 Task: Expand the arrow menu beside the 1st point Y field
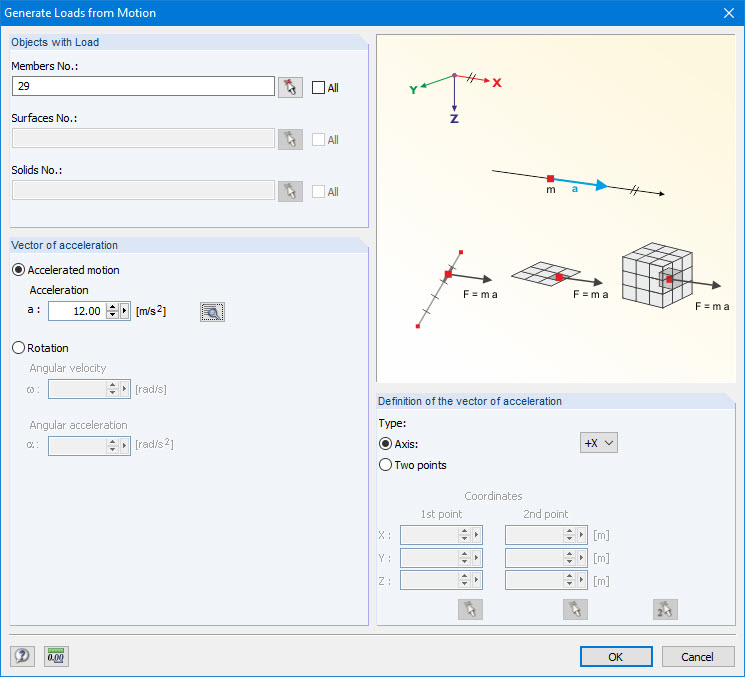click(477, 558)
